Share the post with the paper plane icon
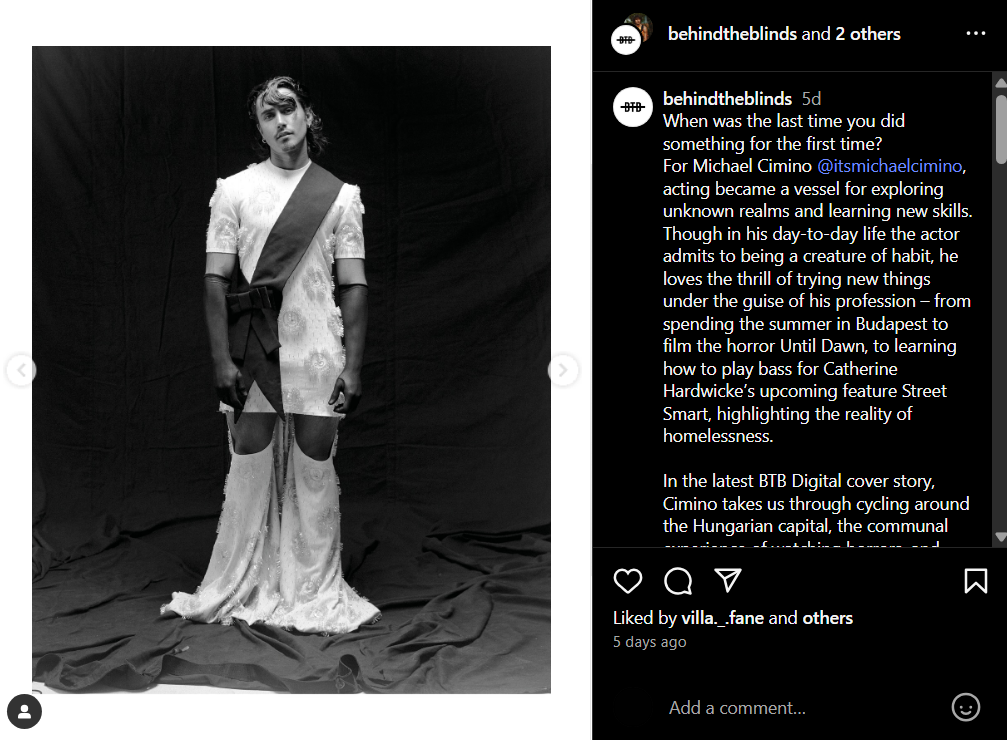This screenshot has width=1007, height=740. tap(728, 580)
